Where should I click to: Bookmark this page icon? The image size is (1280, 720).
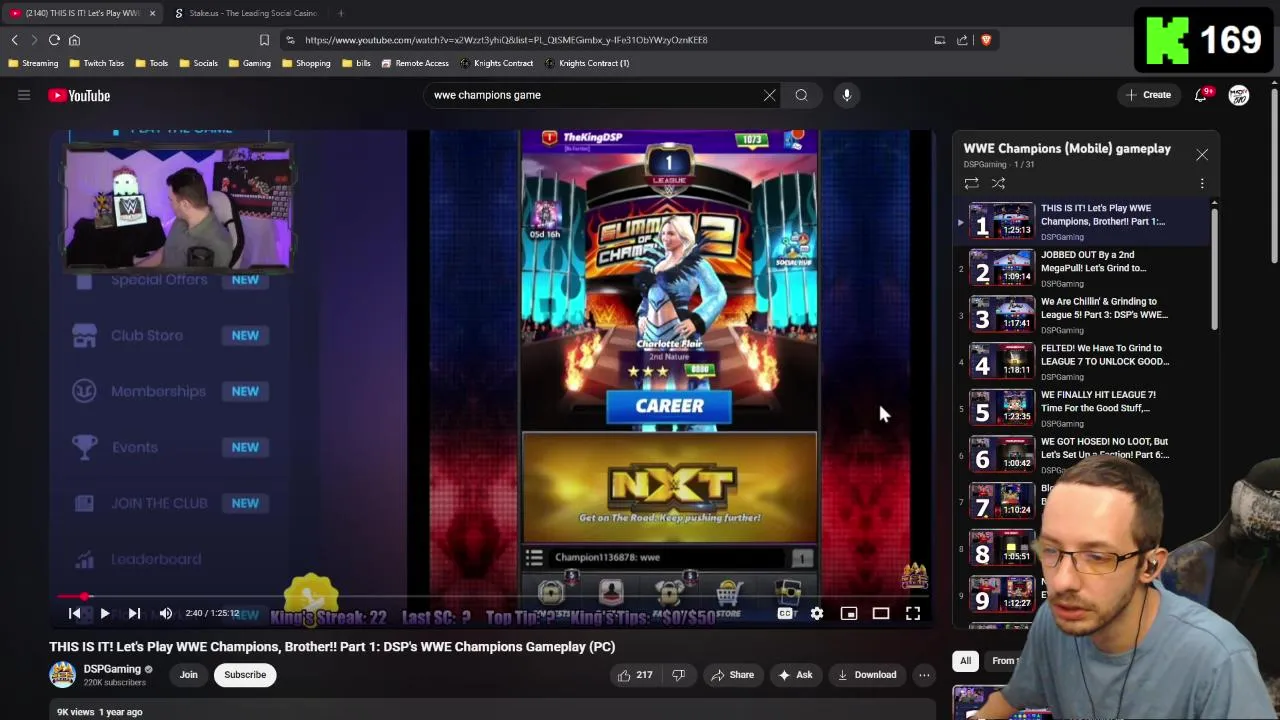pos(264,40)
